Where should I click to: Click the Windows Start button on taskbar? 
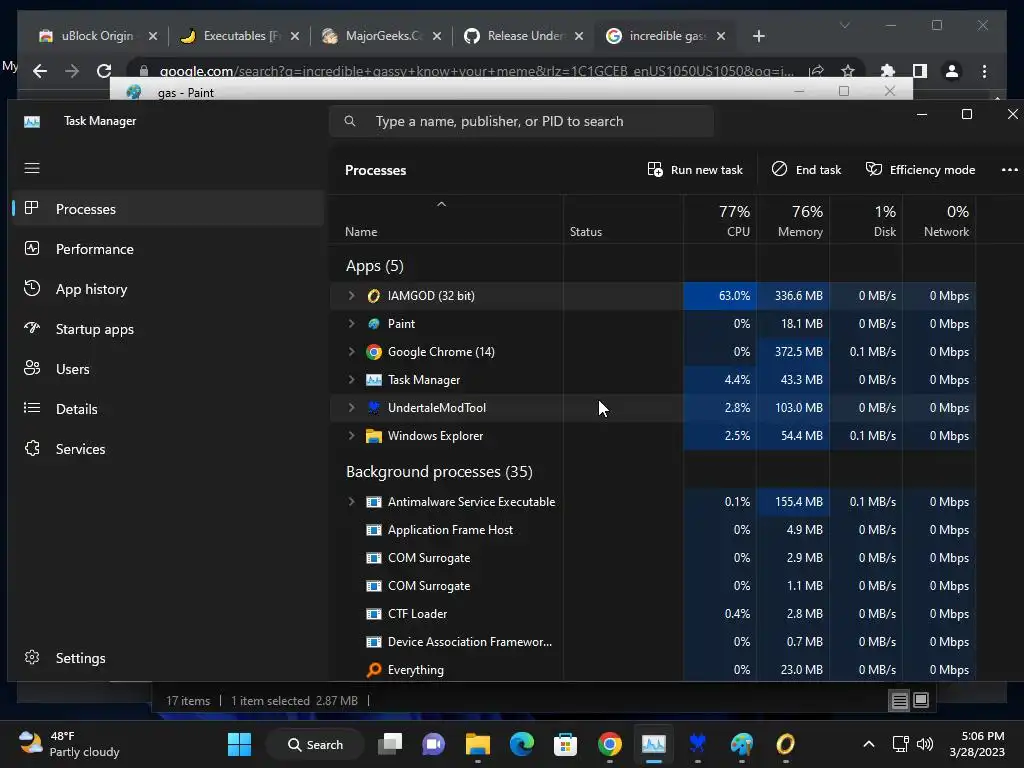[x=239, y=744]
